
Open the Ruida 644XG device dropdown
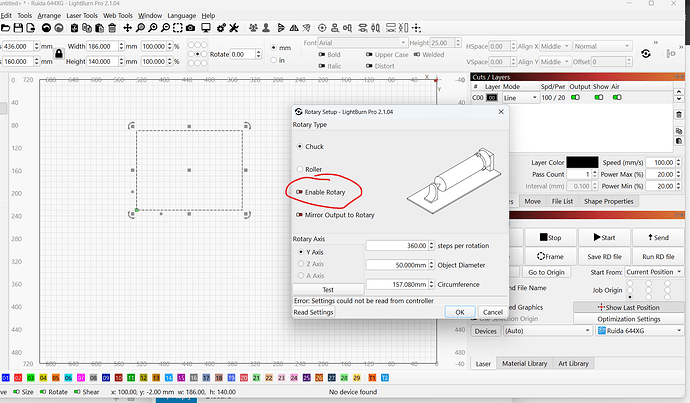[x=640, y=331]
